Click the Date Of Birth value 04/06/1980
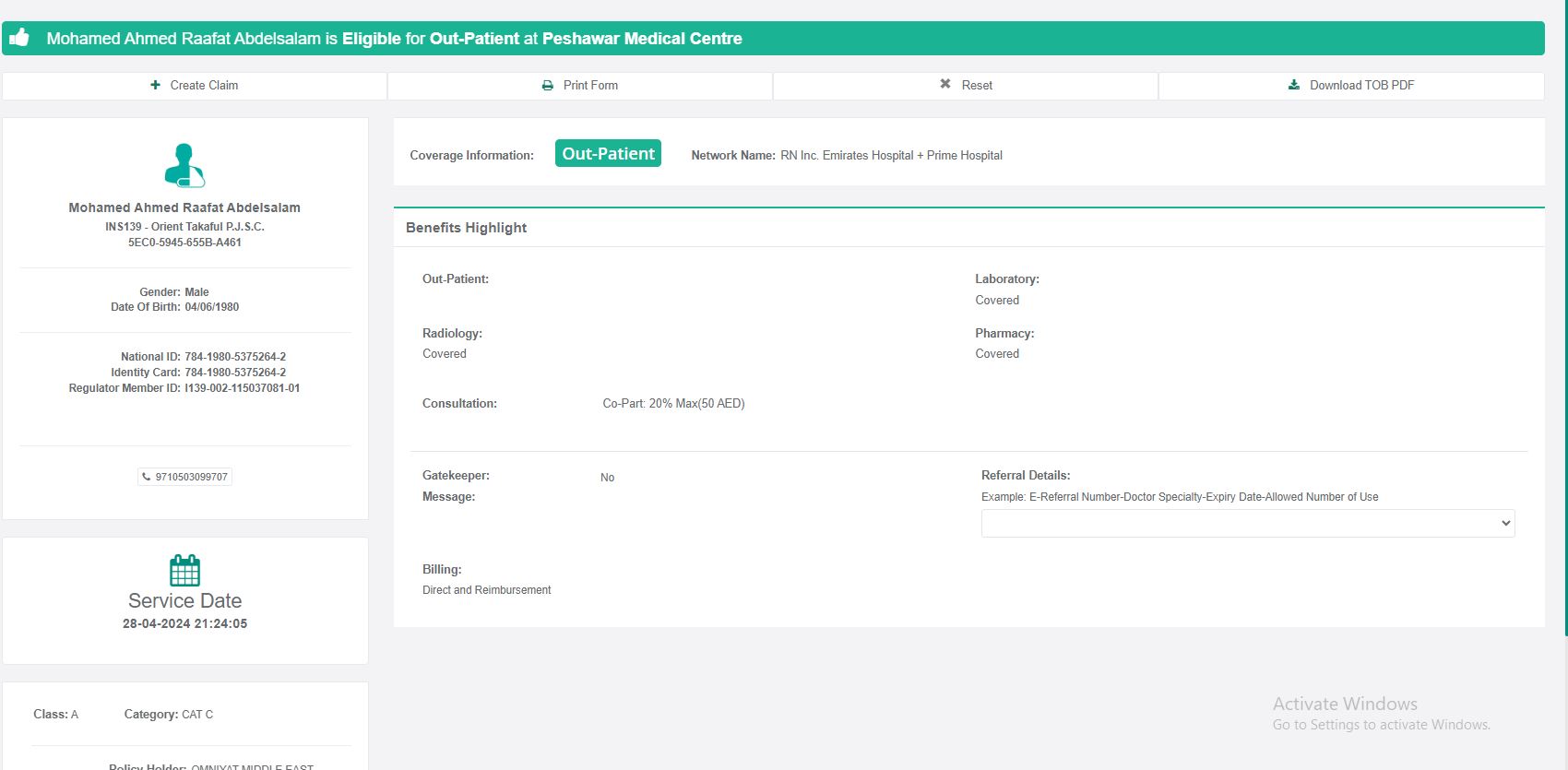This screenshot has width=1568, height=770. (x=212, y=307)
